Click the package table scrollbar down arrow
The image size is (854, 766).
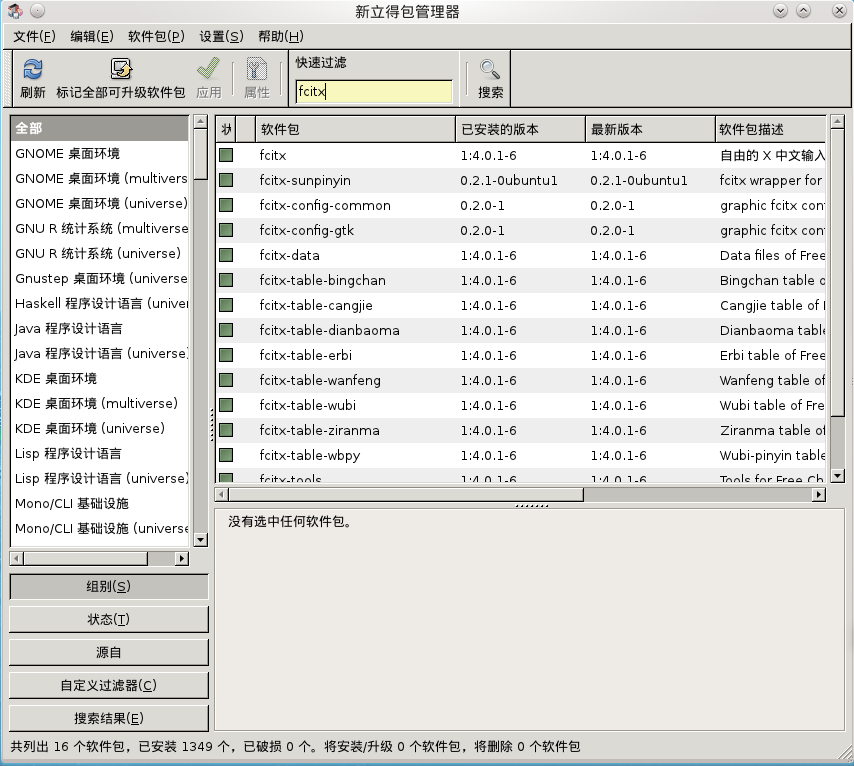point(837,476)
